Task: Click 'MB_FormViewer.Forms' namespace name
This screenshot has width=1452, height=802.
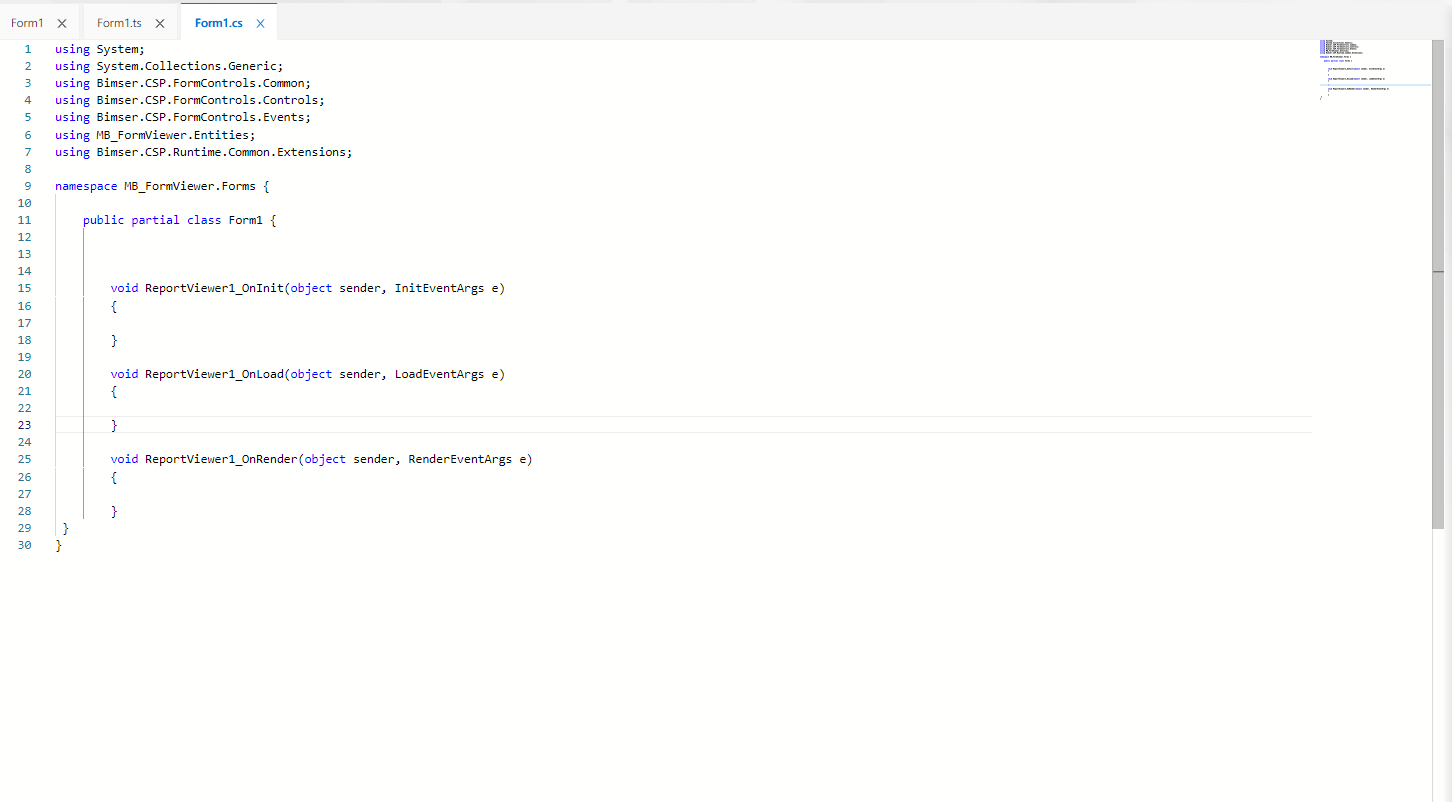Action: pyautogui.click(x=190, y=186)
